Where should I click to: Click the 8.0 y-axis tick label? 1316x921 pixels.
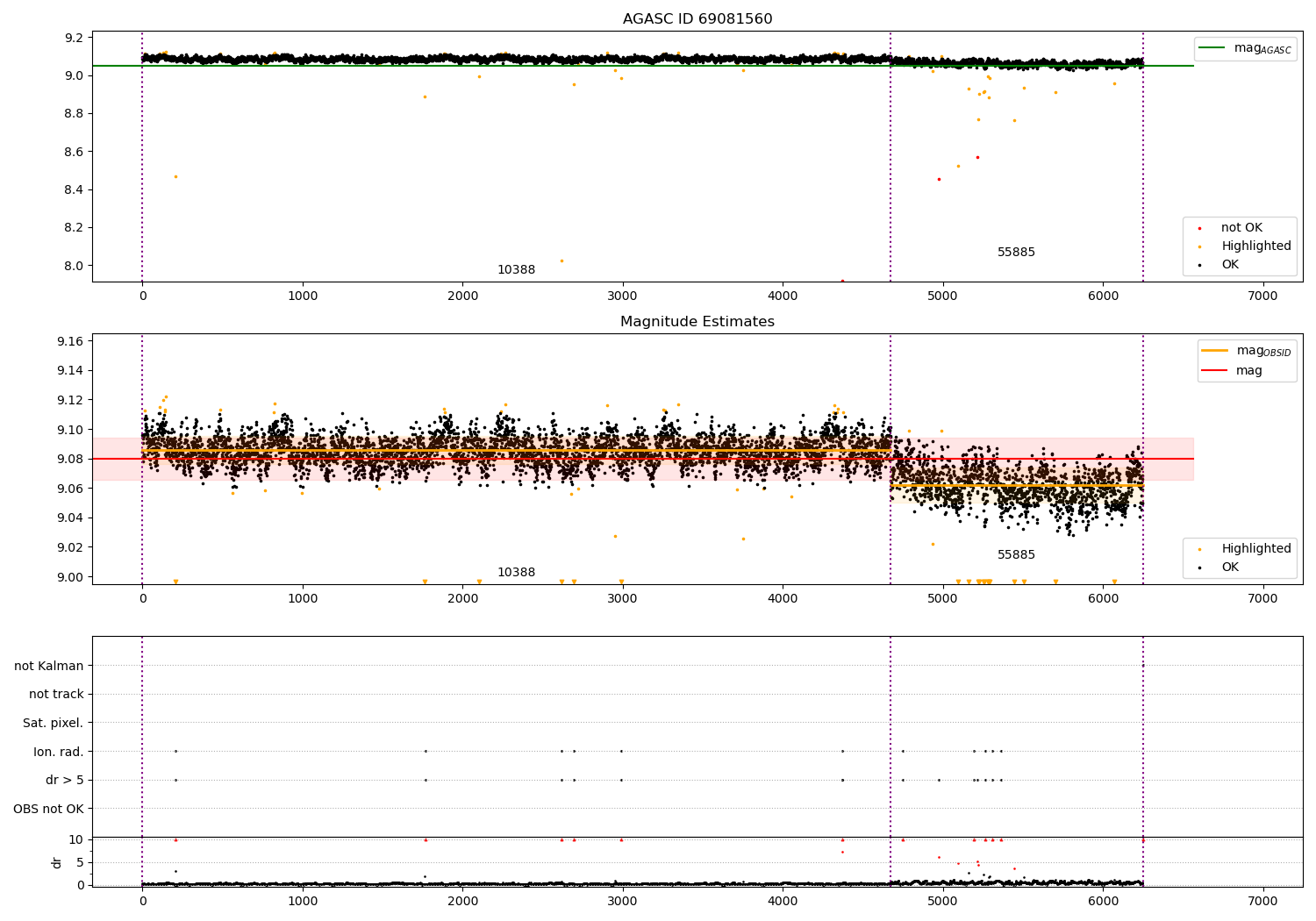(x=75, y=266)
